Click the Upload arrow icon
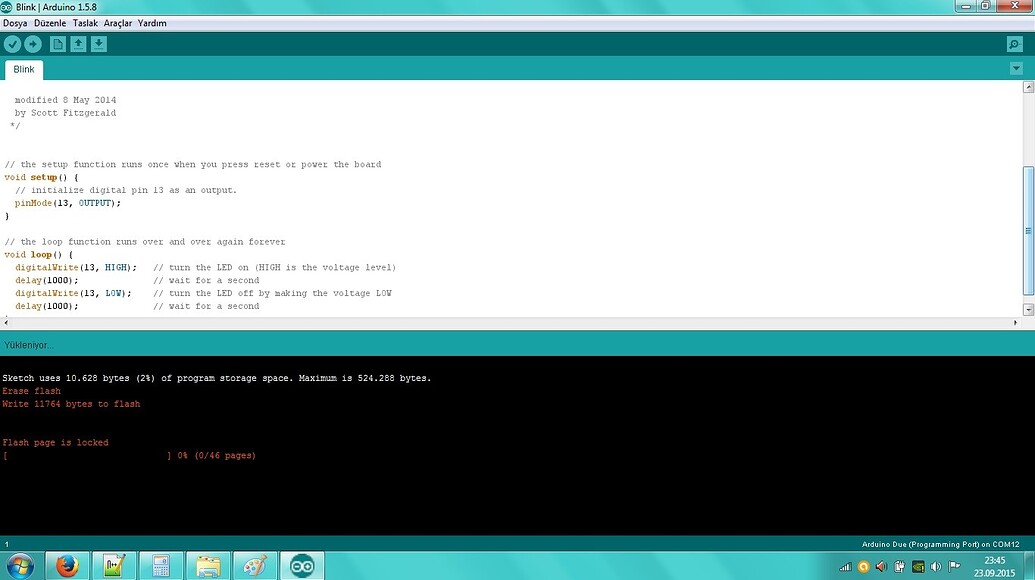The image size is (1035, 580). tap(32, 43)
